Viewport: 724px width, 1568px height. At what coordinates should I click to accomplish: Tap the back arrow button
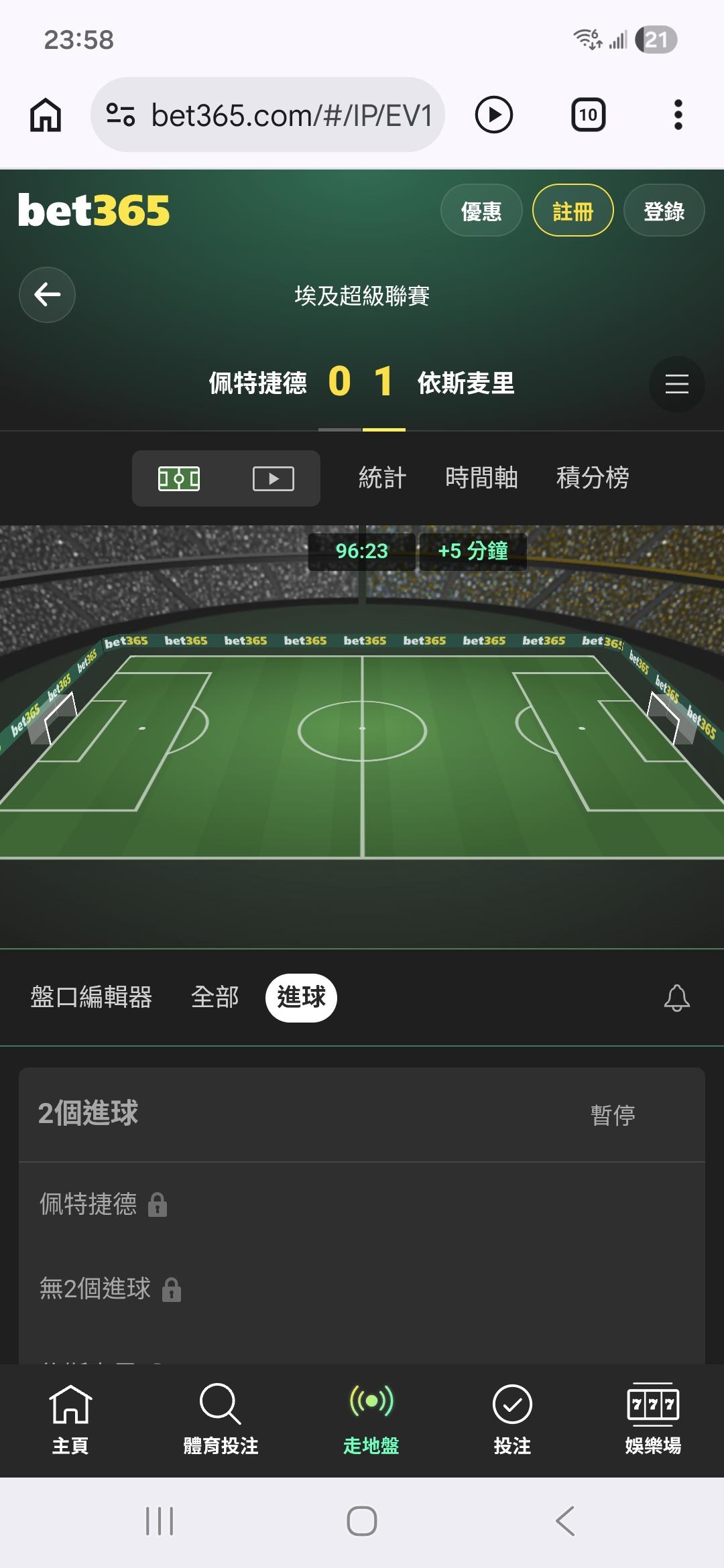click(x=47, y=294)
